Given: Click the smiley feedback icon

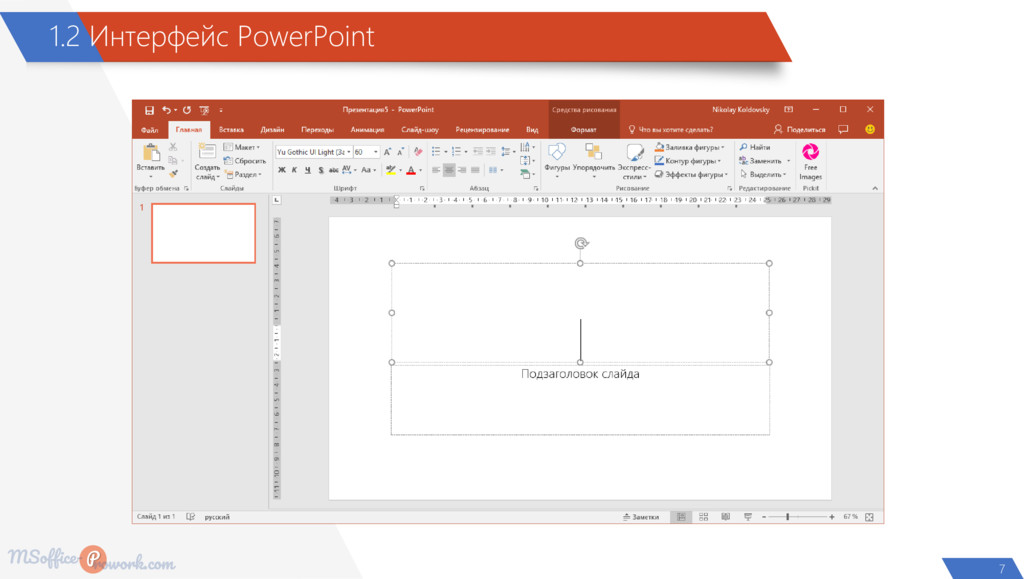Looking at the screenshot, I should (x=870, y=129).
